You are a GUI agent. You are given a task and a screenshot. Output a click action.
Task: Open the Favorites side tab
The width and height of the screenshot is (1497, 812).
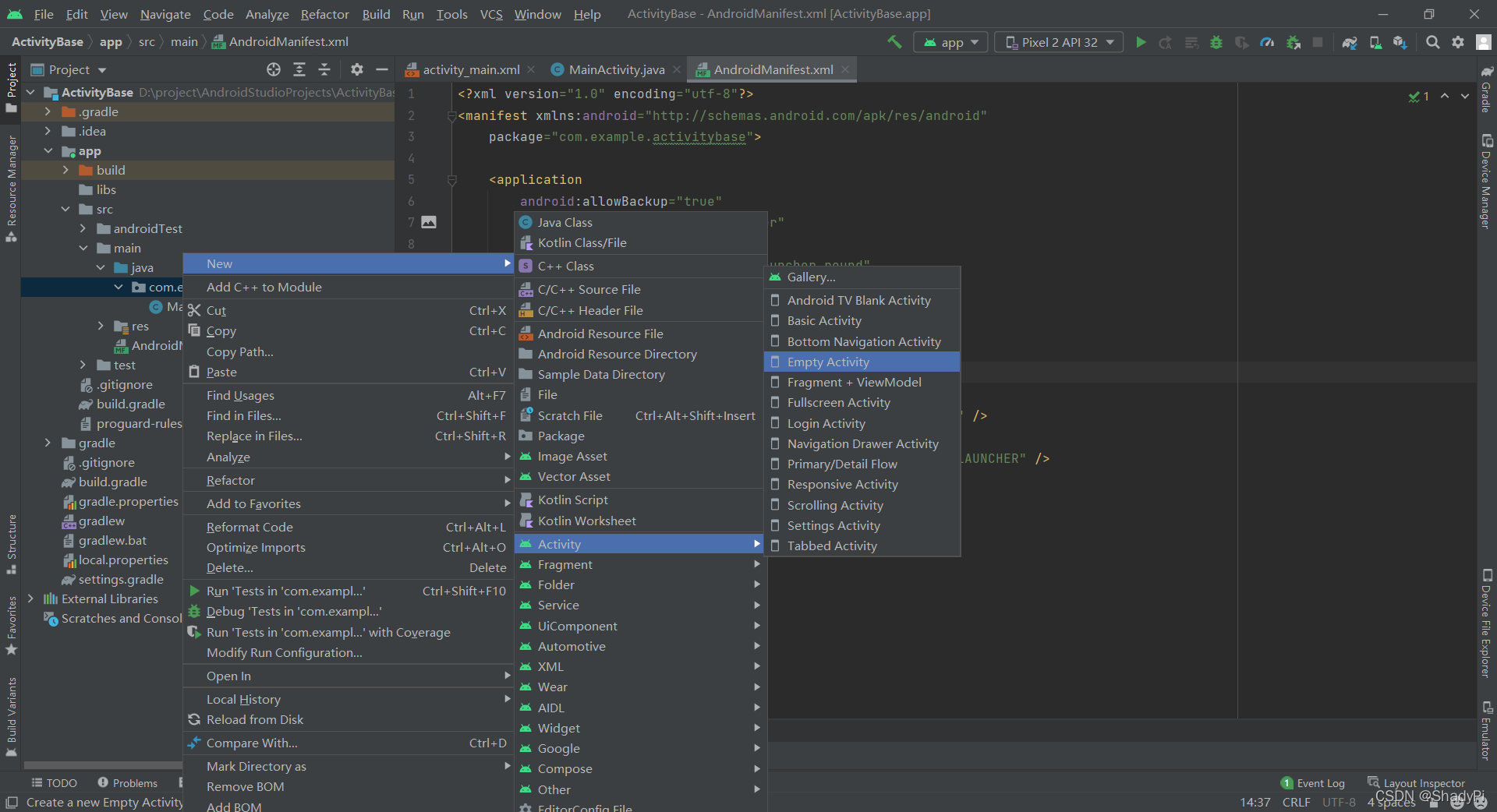11,625
